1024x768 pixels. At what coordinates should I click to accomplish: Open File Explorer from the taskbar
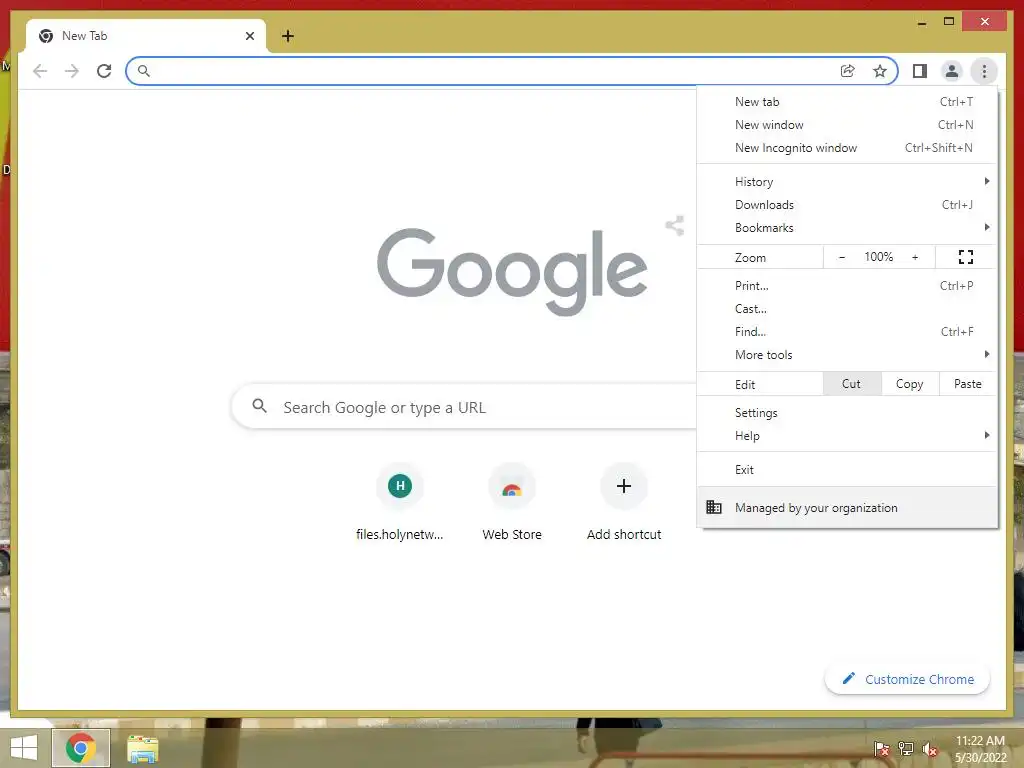(x=142, y=748)
